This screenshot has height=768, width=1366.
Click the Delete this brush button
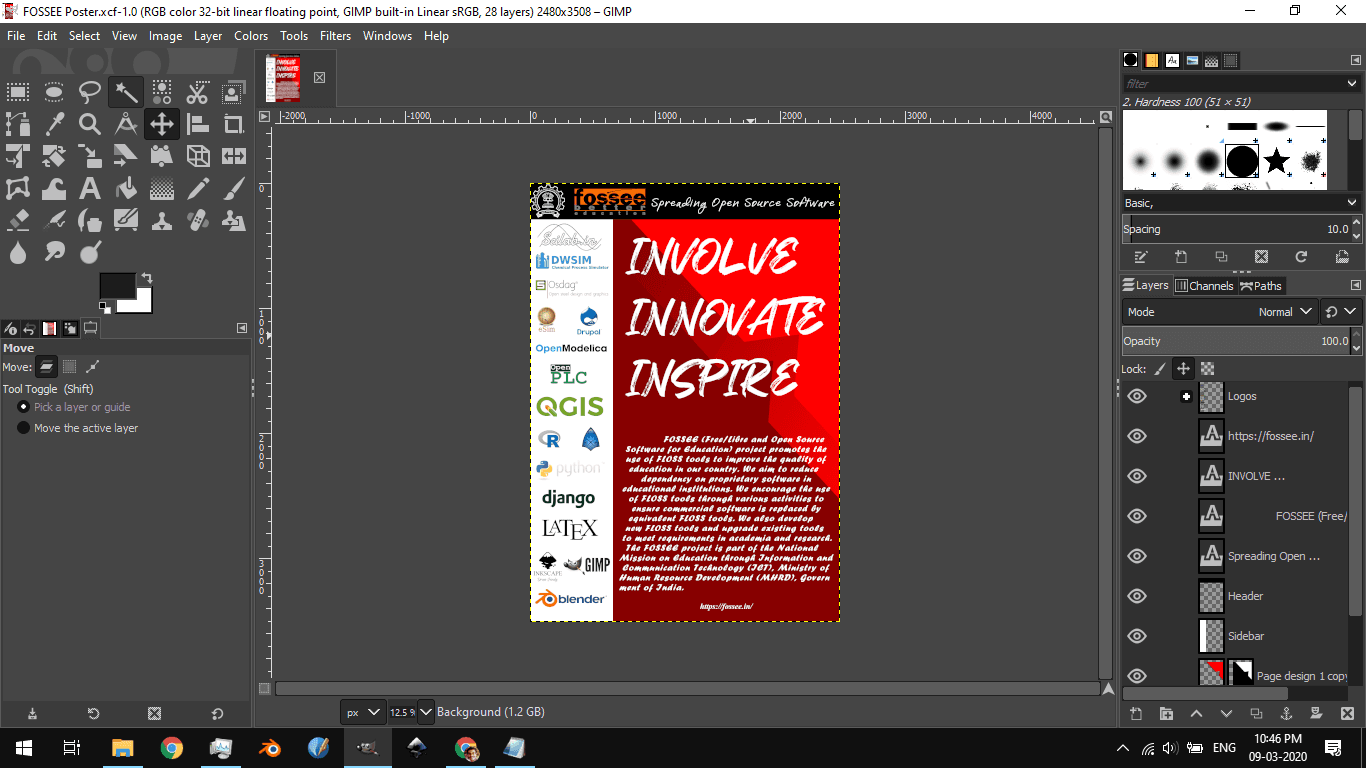pos(1262,257)
